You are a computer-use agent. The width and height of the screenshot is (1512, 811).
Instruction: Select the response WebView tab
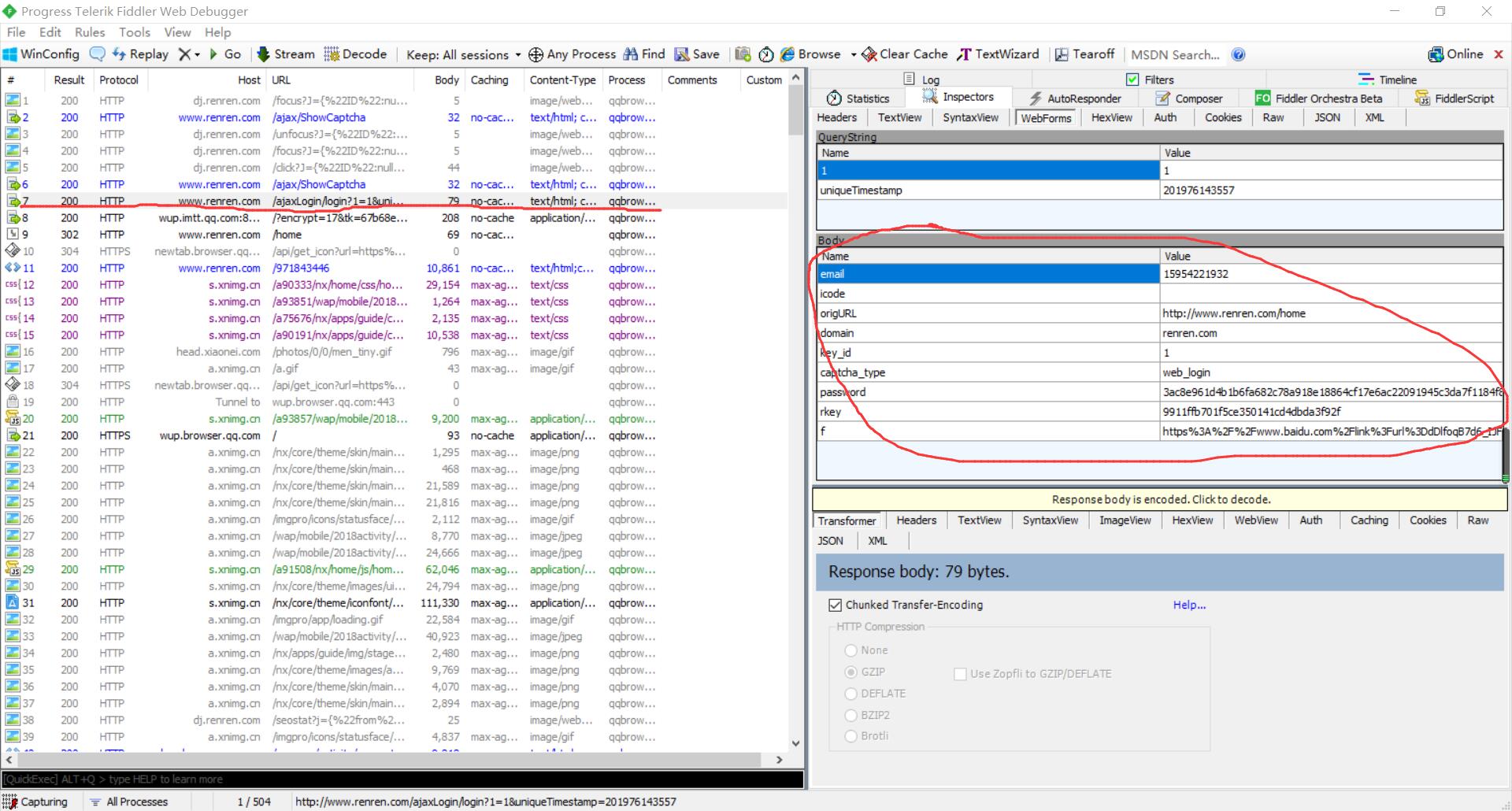point(1256,520)
